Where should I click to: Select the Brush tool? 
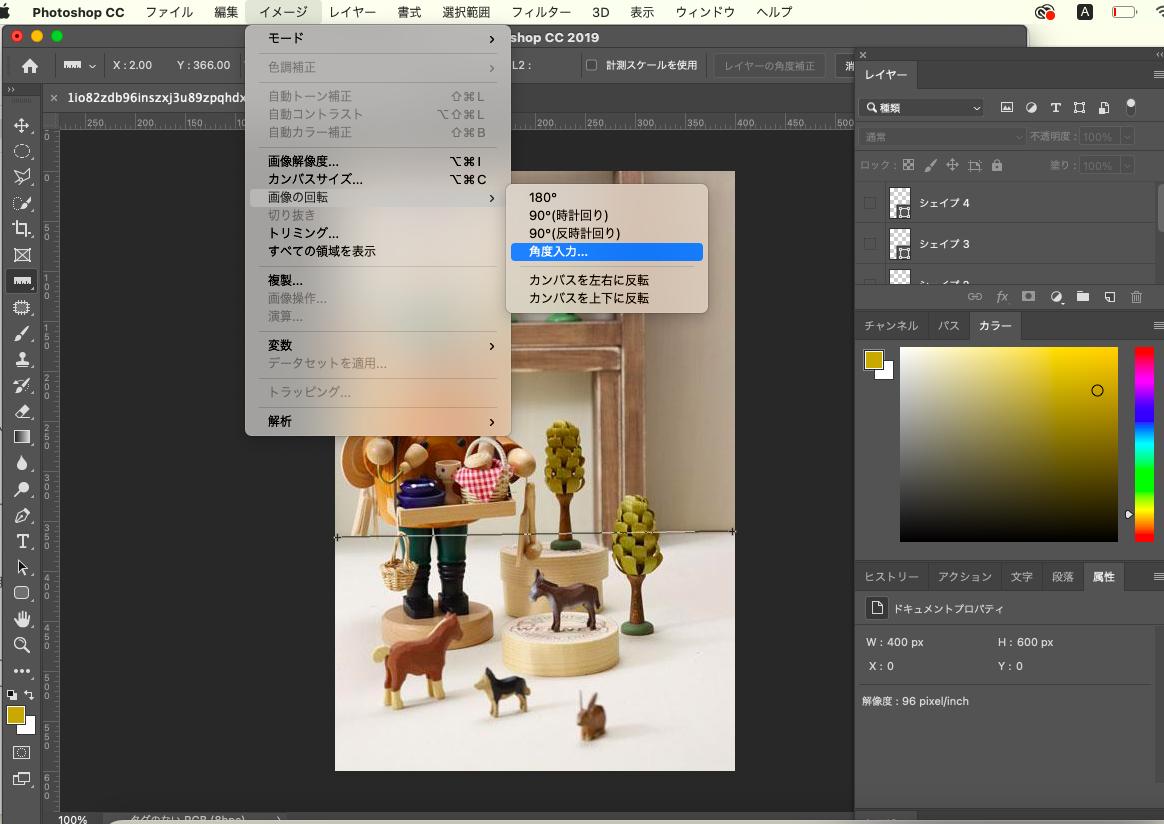point(22,333)
